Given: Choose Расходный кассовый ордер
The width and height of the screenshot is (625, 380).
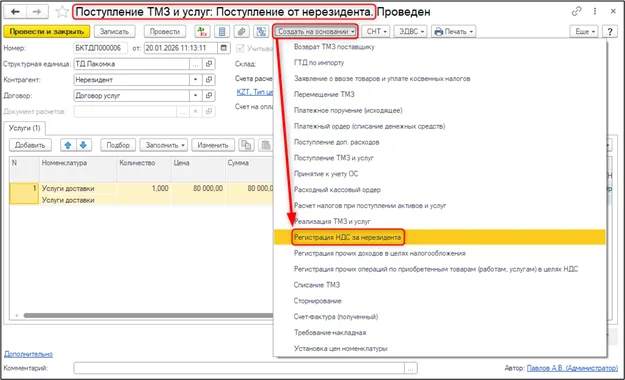Looking at the screenshot, I should (x=440, y=190).
